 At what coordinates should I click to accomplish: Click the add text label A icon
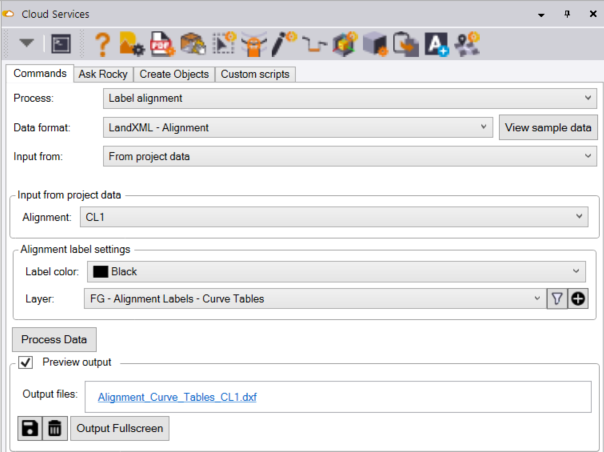[436, 44]
